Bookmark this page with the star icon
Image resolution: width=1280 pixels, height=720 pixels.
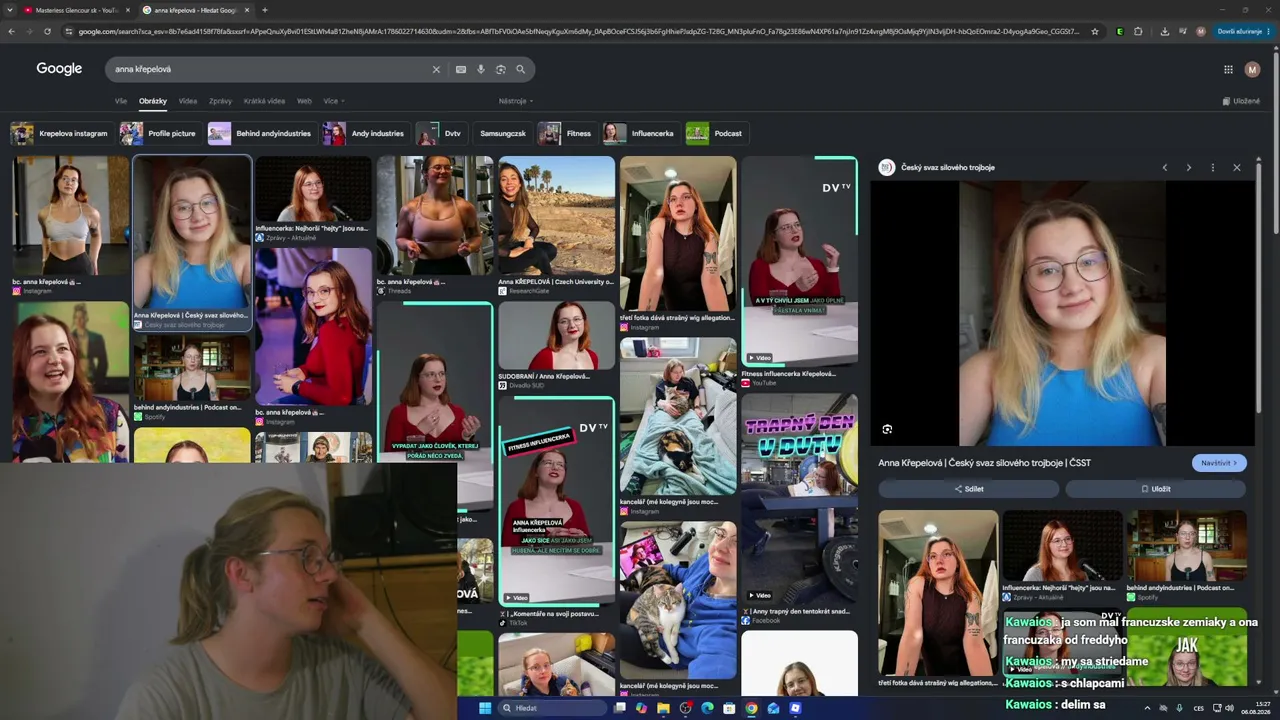coord(1095,31)
